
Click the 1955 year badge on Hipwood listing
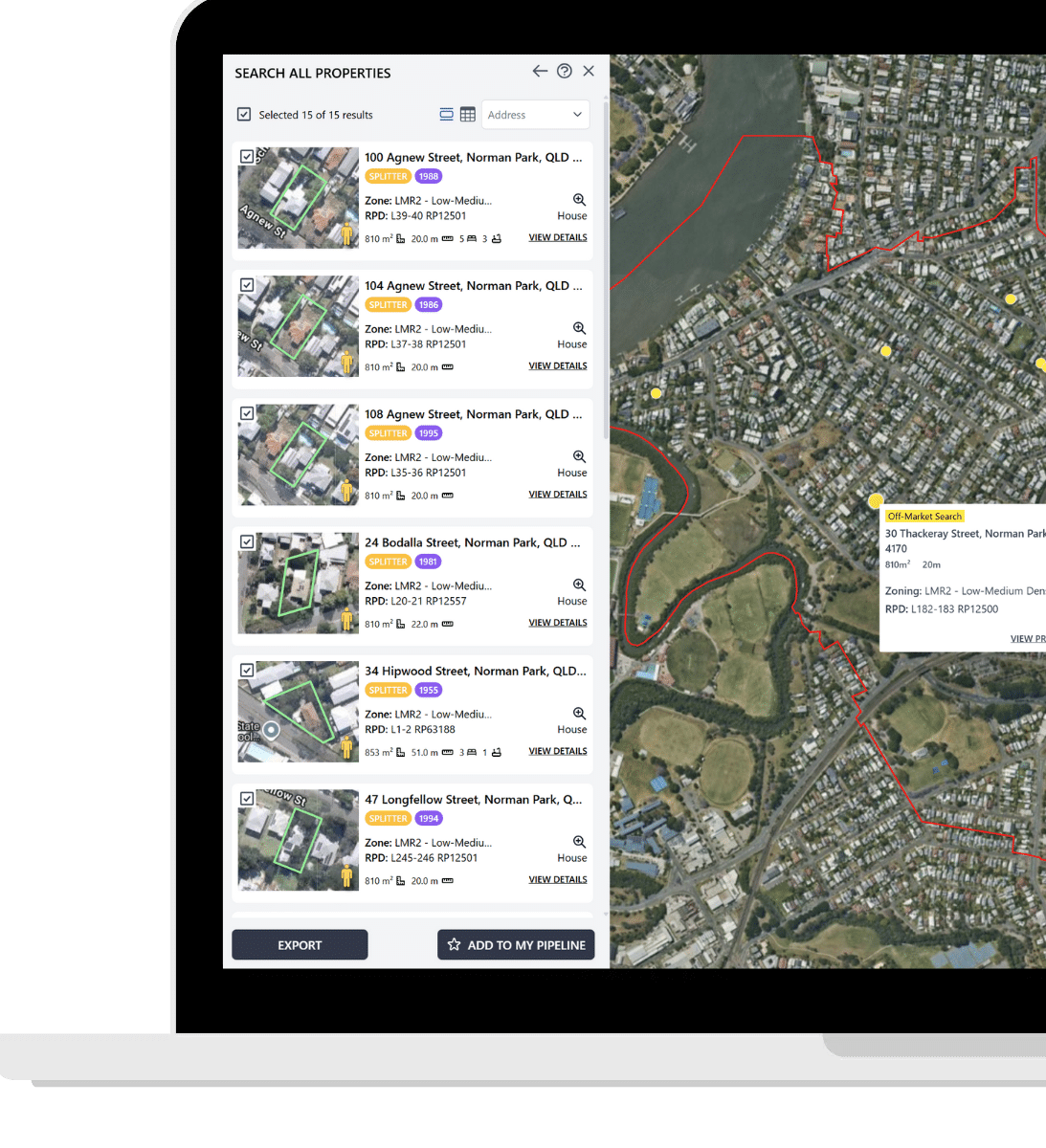coord(428,690)
